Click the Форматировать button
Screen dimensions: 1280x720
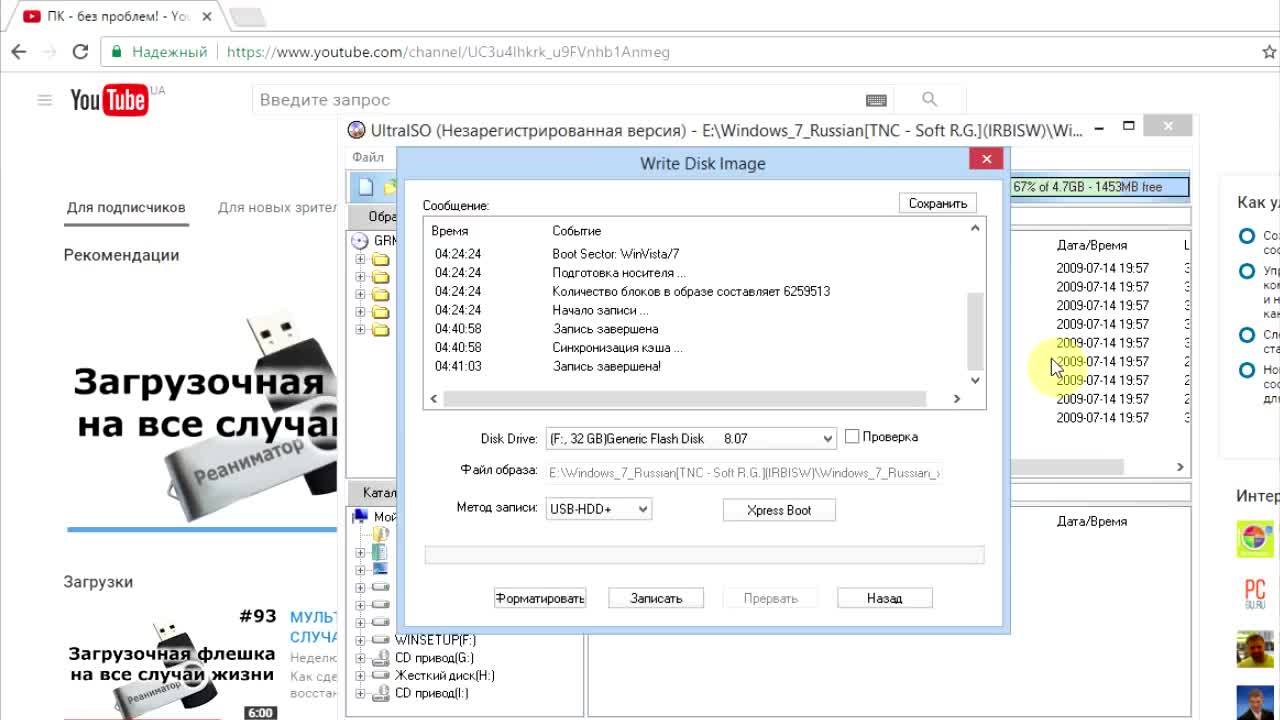(x=540, y=598)
